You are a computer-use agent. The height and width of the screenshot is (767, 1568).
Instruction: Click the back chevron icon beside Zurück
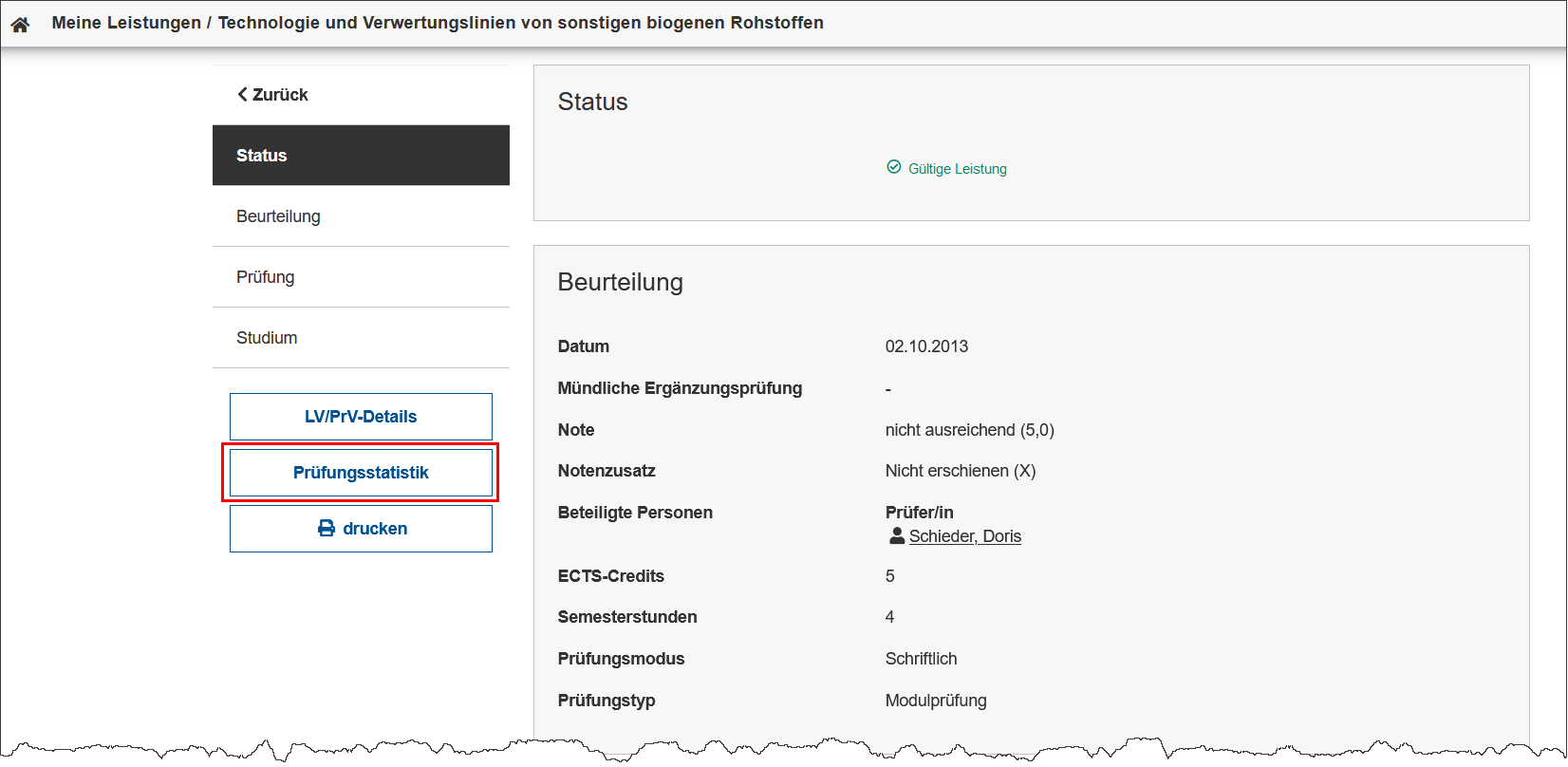tap(242, 94)
